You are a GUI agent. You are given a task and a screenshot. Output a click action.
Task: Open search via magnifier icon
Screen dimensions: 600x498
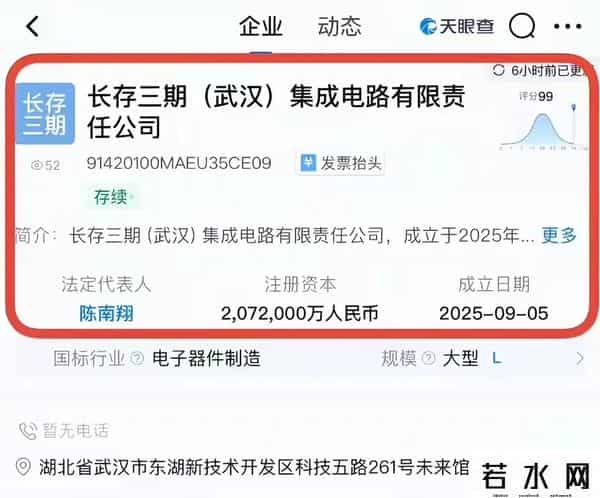click(522, 26)
